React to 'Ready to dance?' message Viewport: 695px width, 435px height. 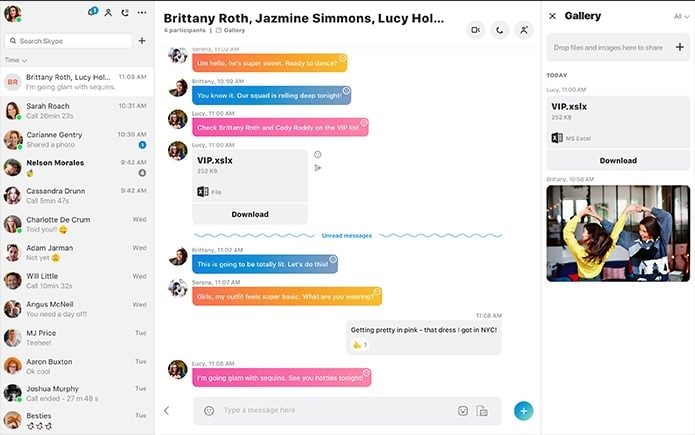(343, 58)
